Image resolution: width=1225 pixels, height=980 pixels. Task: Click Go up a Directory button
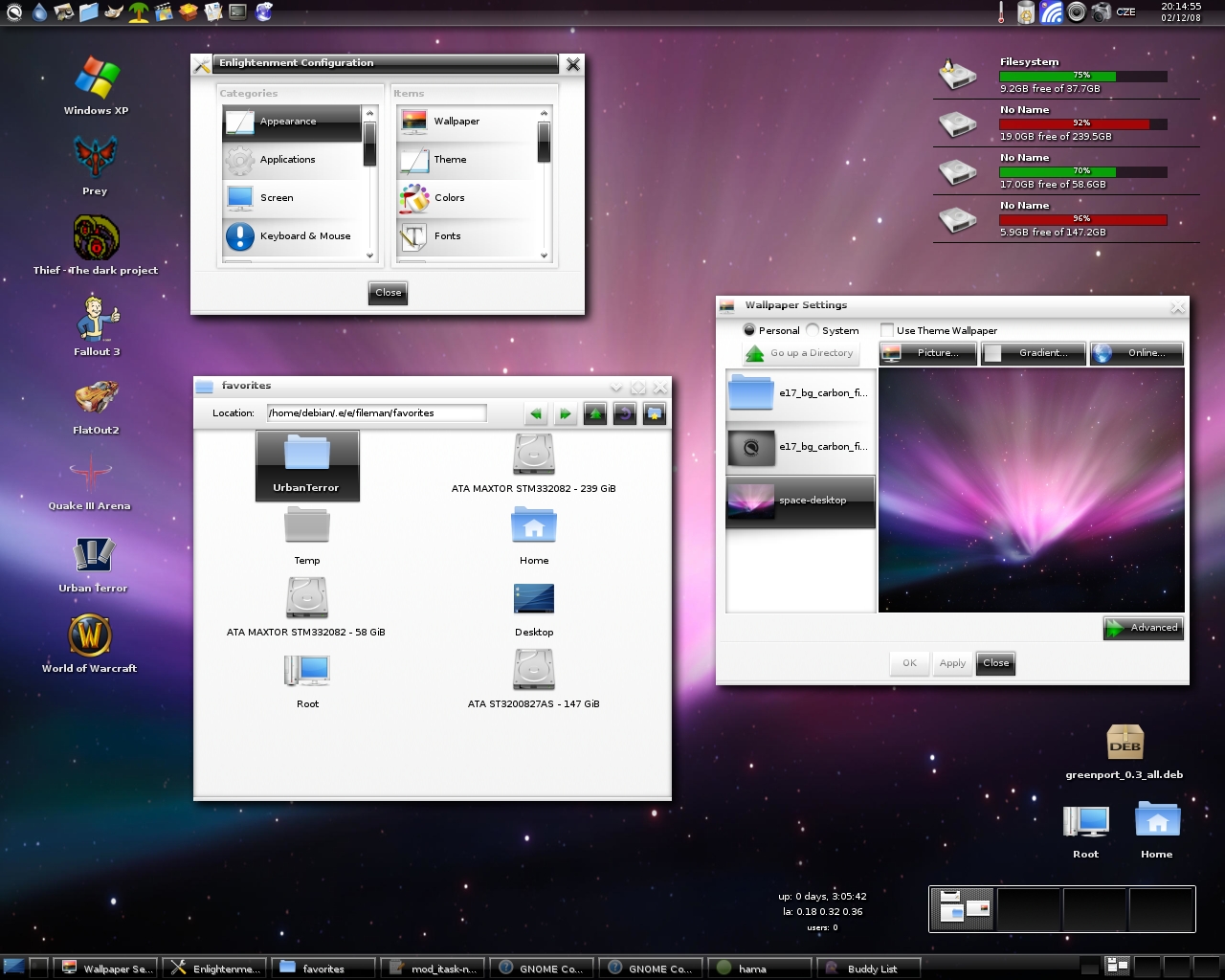click(800, 353)
